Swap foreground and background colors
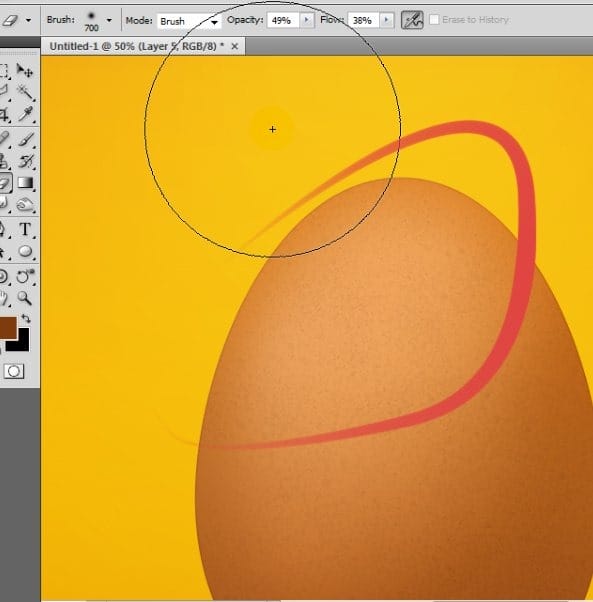This screenshot has width=593, height=602. pyautogui.click(x=26, y=318)
